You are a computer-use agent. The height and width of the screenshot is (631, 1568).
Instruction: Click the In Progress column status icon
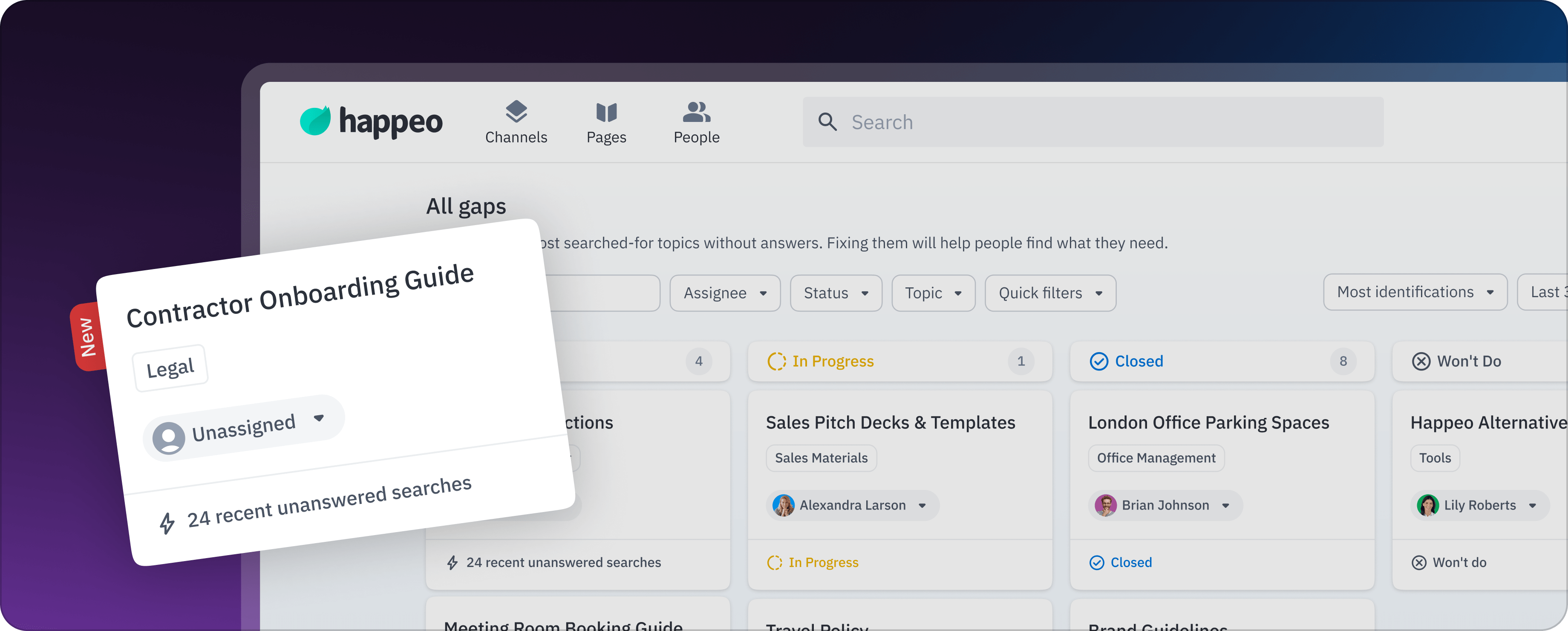click(x=776, y=361)
